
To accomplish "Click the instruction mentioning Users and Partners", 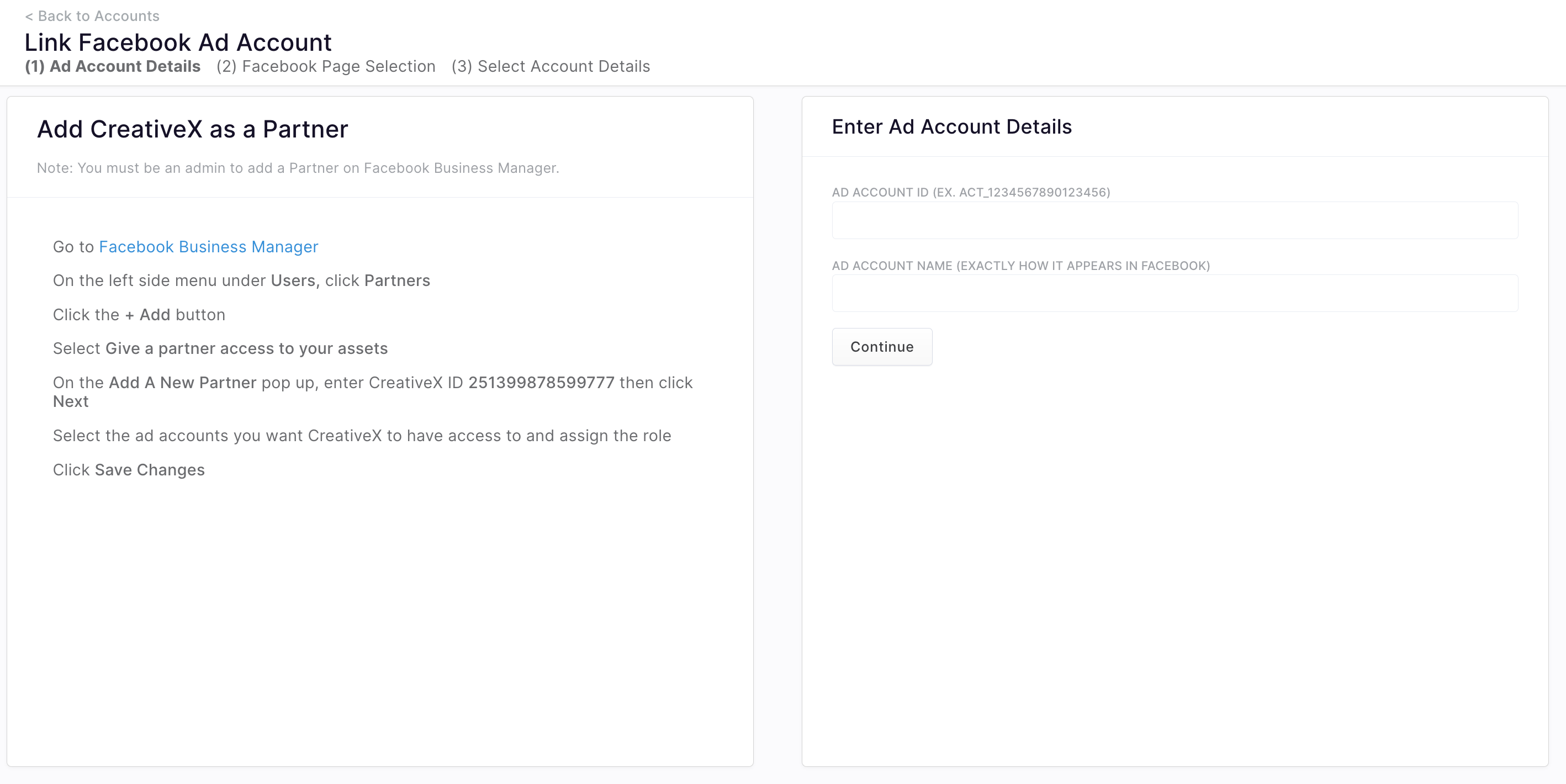I will [241, 280].
